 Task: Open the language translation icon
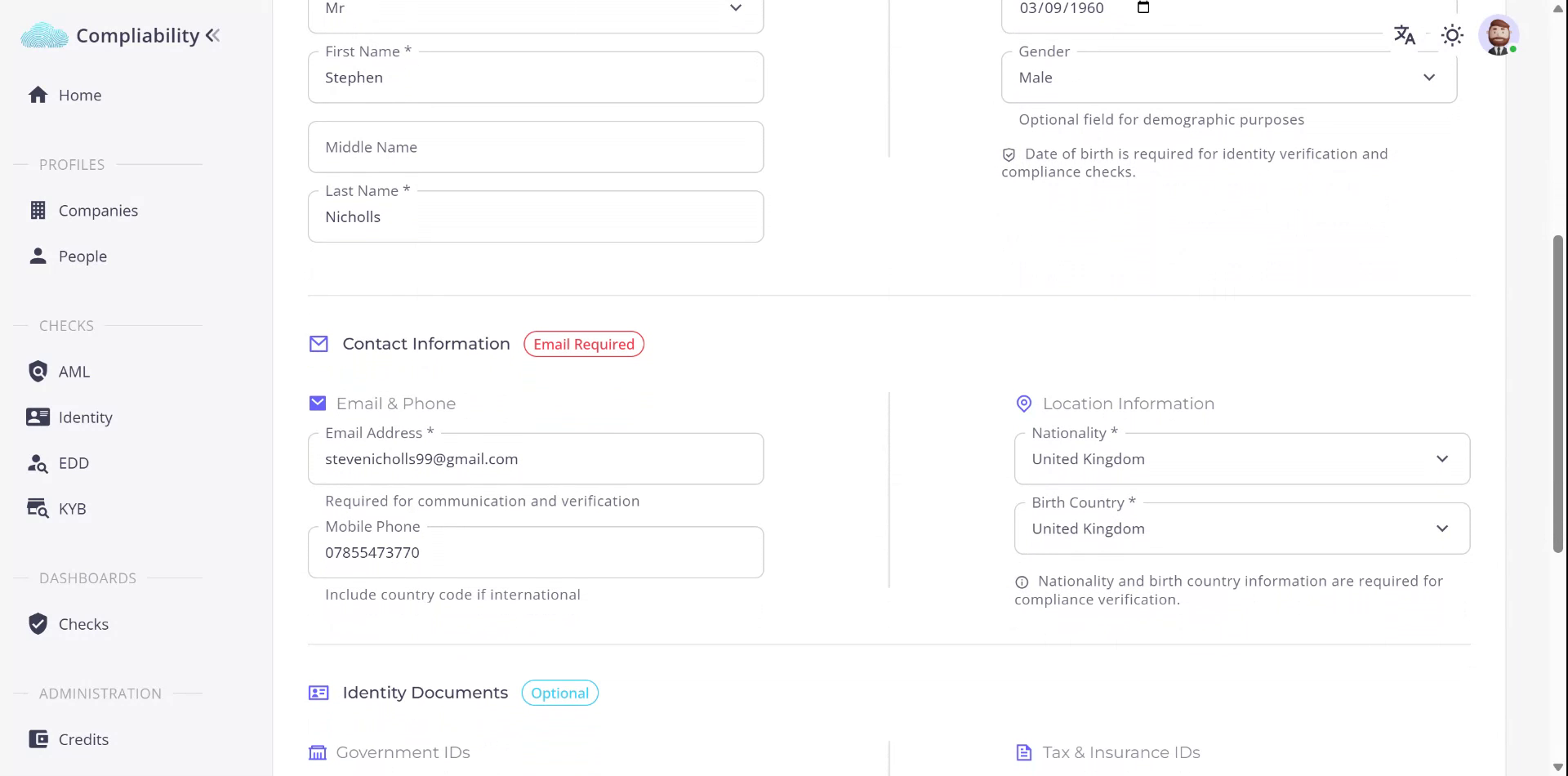[x=1404, y=35]
